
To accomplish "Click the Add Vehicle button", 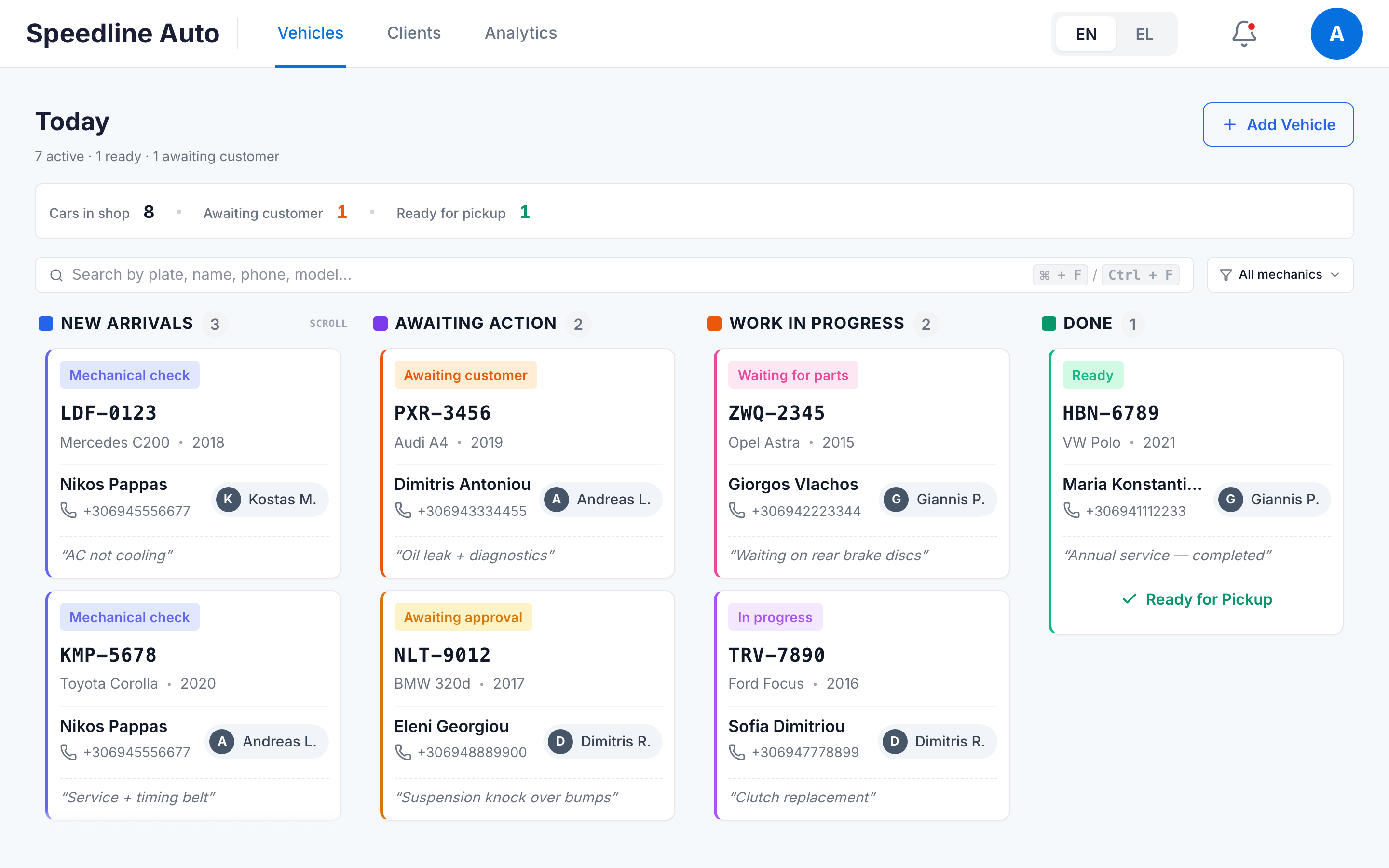I will [x=1278, y=124].
